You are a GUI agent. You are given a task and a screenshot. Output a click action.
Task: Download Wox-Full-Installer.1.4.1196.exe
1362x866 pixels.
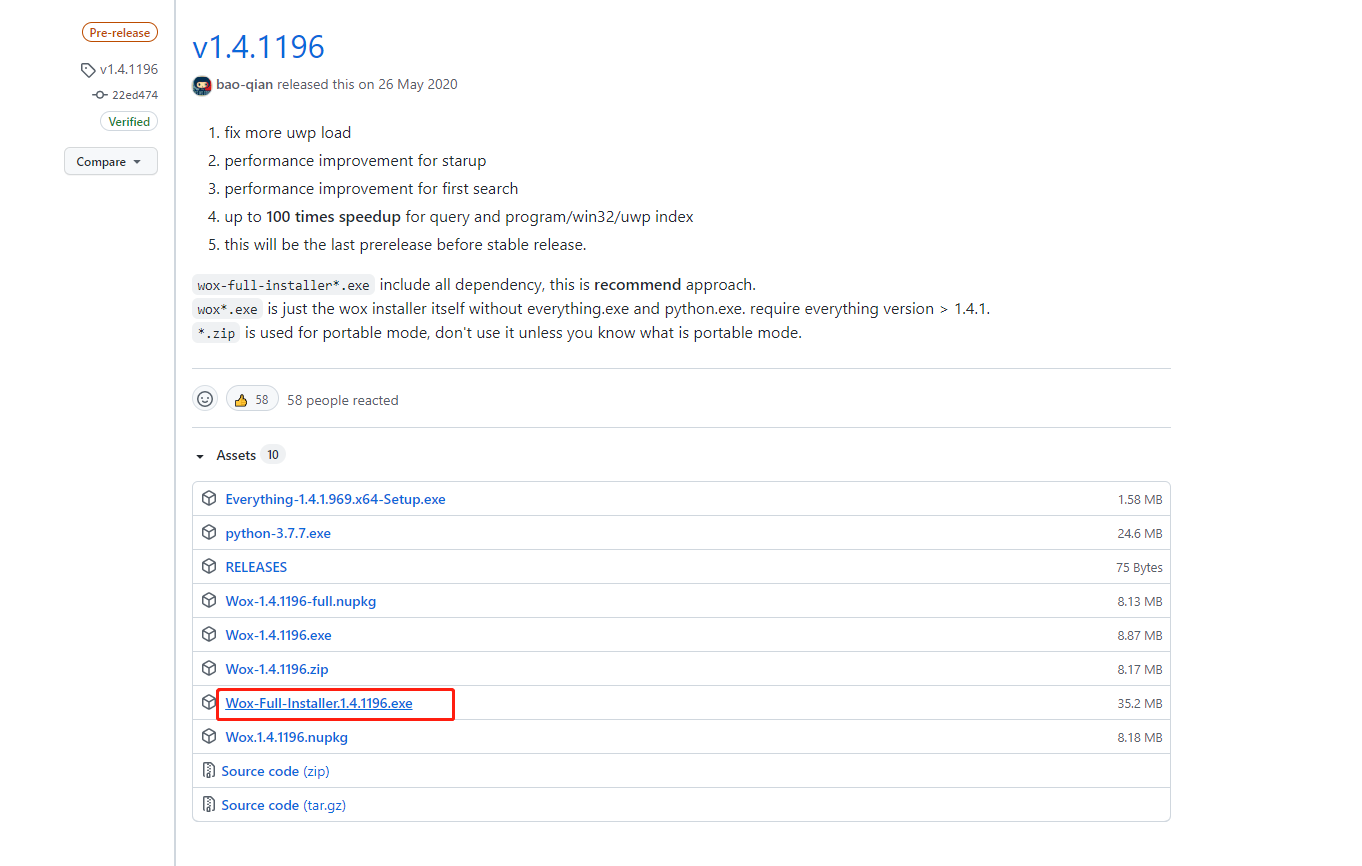(x=319, y=704)
